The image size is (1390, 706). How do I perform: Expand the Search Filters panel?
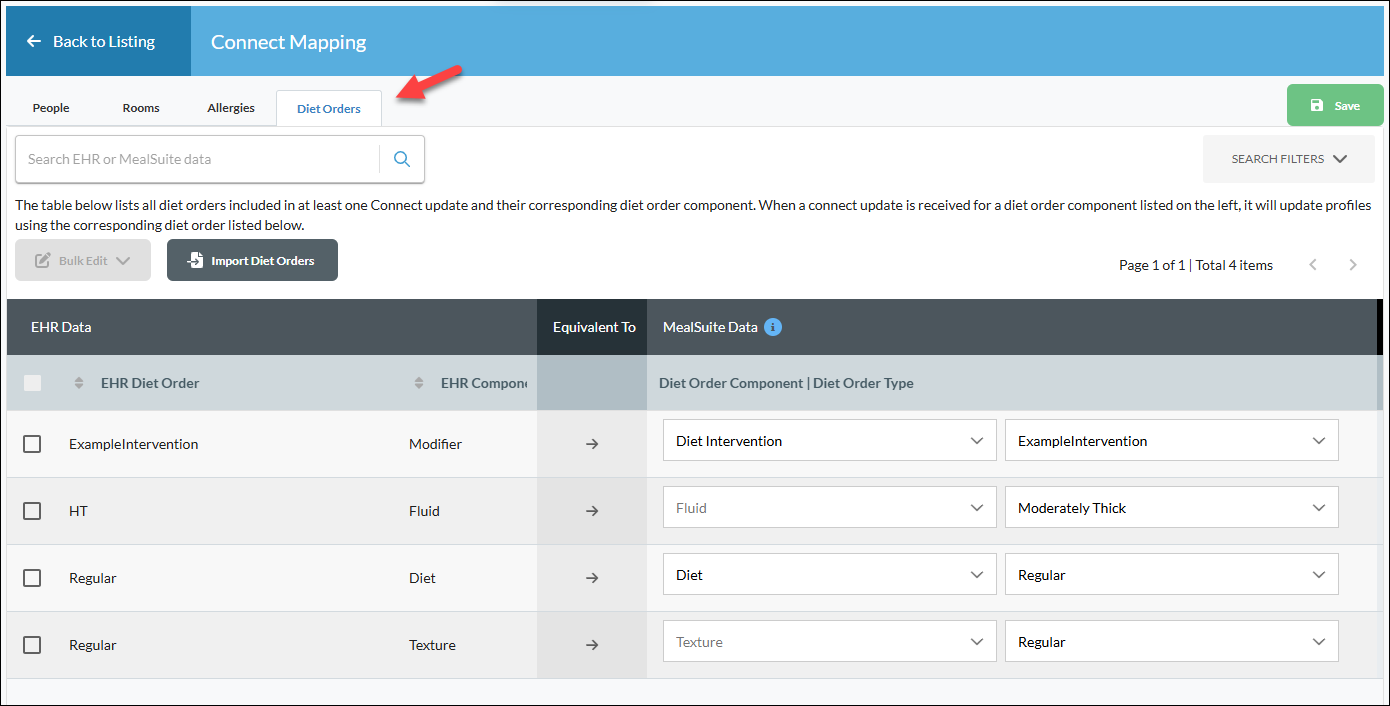click(x=1289, y=159)
